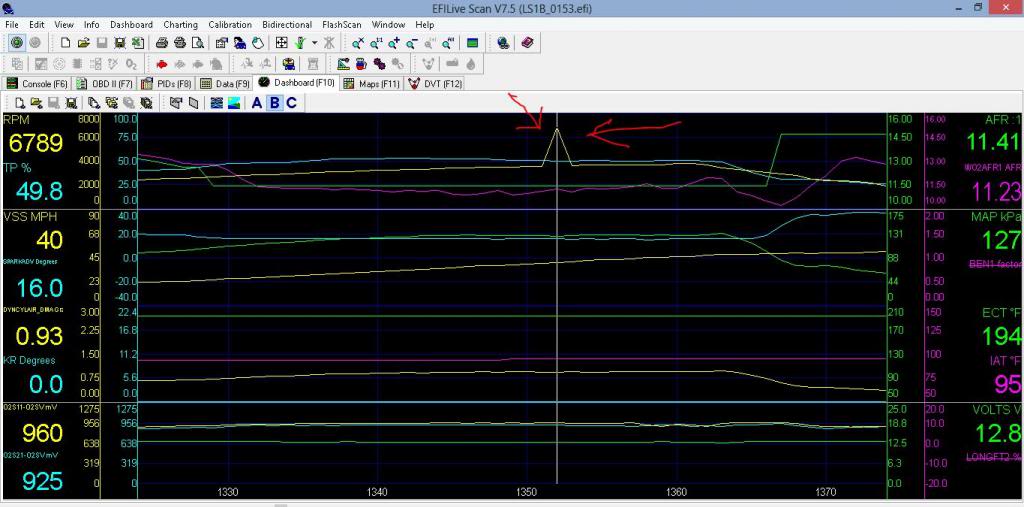Click the zoom in magnifier icon
This screenshot has height=507, width=1024.
(394, 42)
